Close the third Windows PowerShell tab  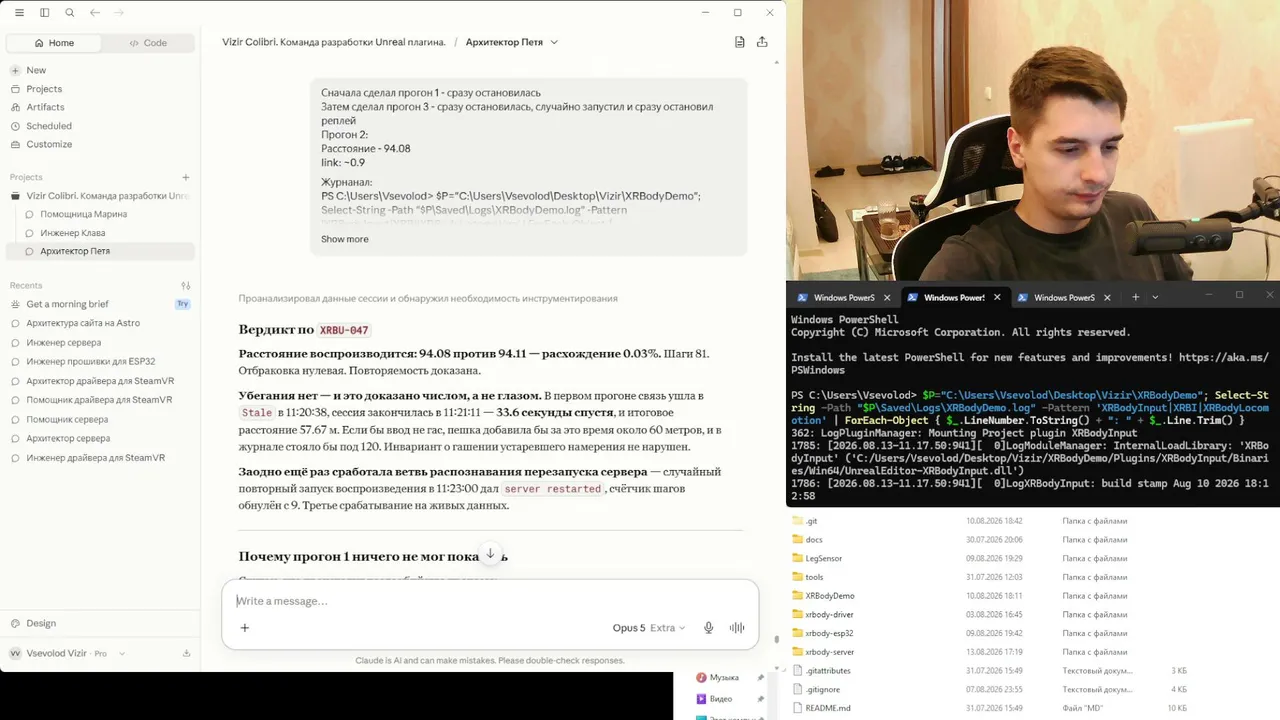tap(1107, 297)
